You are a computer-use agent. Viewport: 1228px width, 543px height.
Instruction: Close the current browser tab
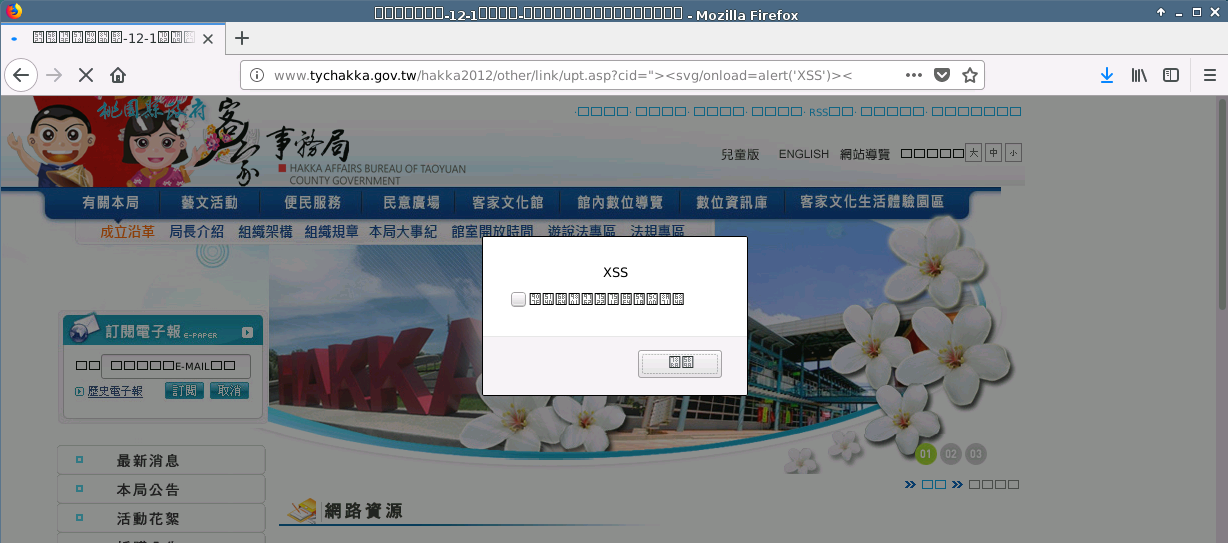(208, 39)
